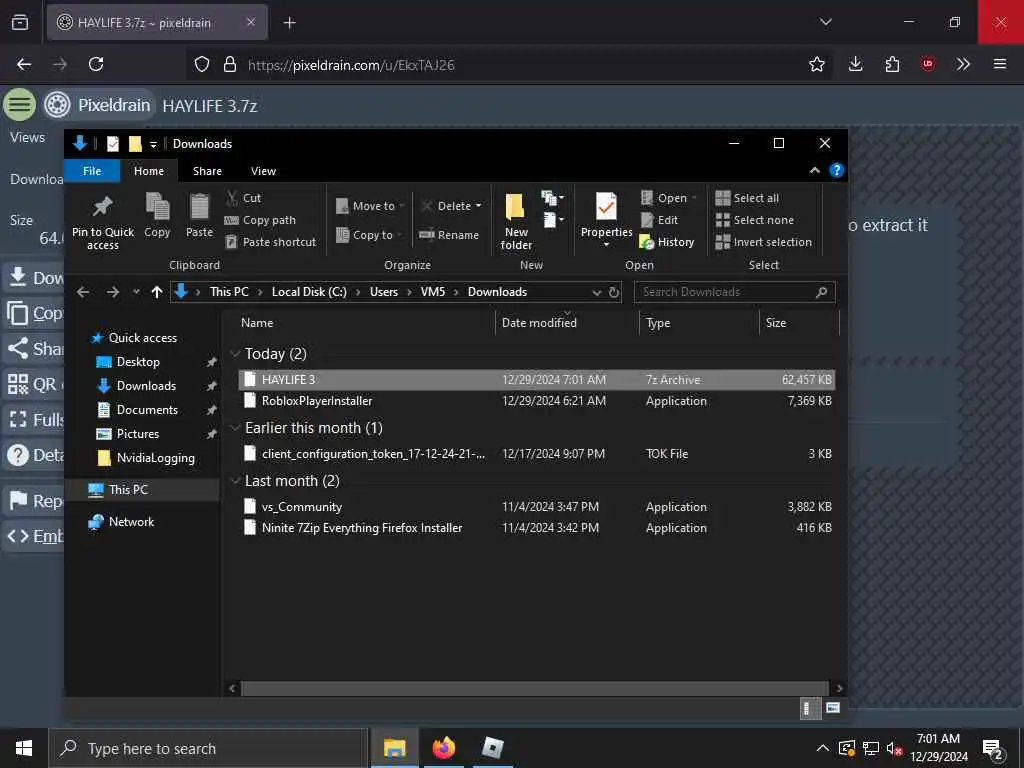Open Pictures in the navigation pane
This screenshot has height=768, width=1024.
click(x=137, y=434)
